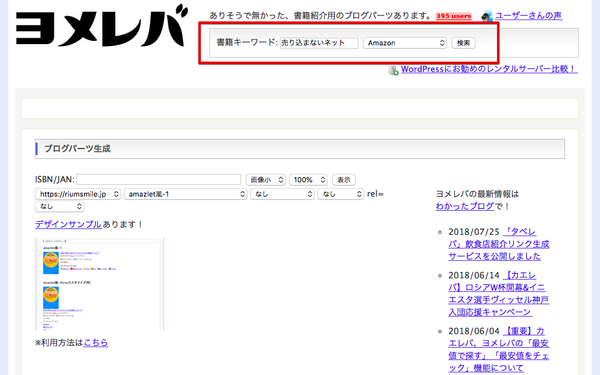Click the server icon beside the WordPress link

click(393, 70)
